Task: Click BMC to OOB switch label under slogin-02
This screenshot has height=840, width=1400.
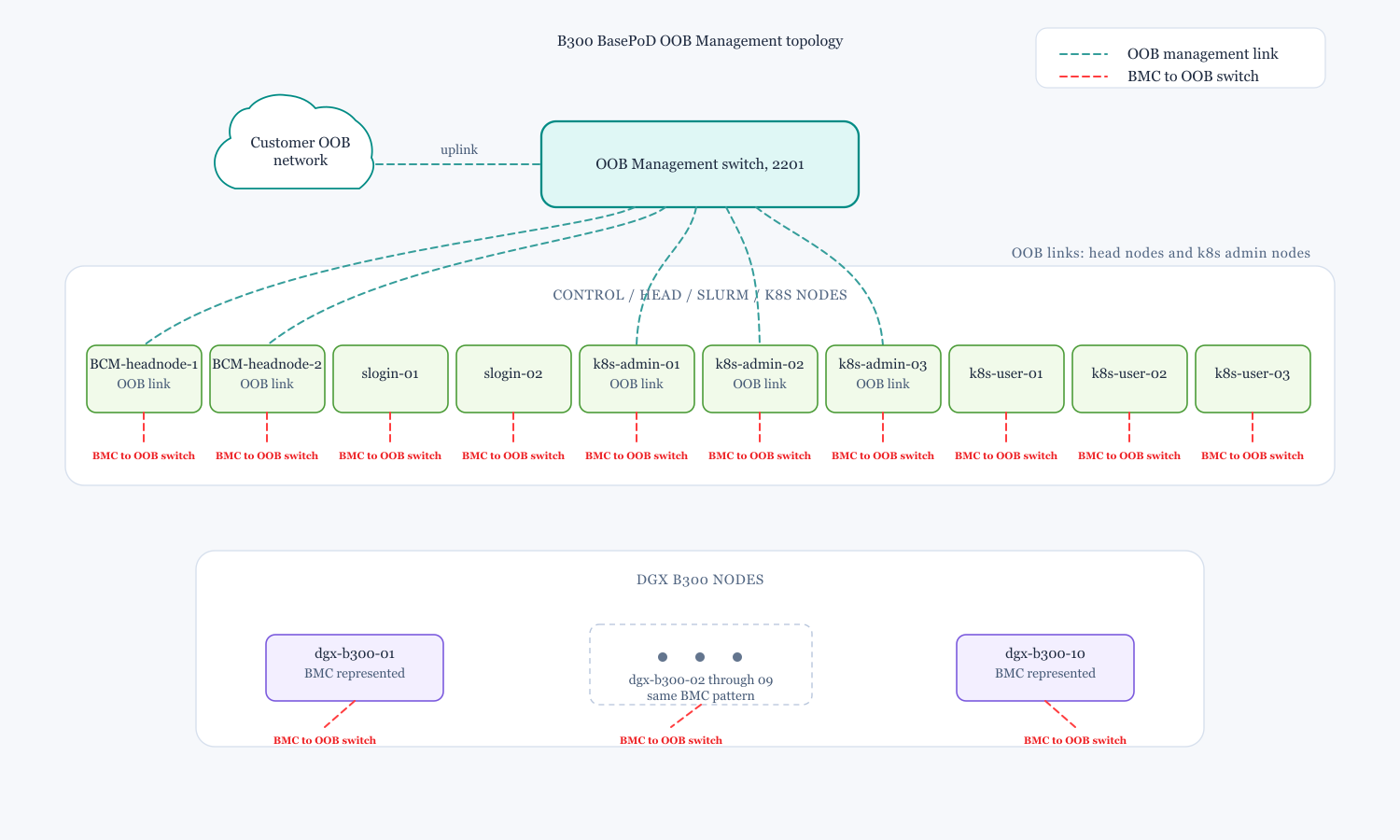Action: pyautogui.click(x=513, y=455)
